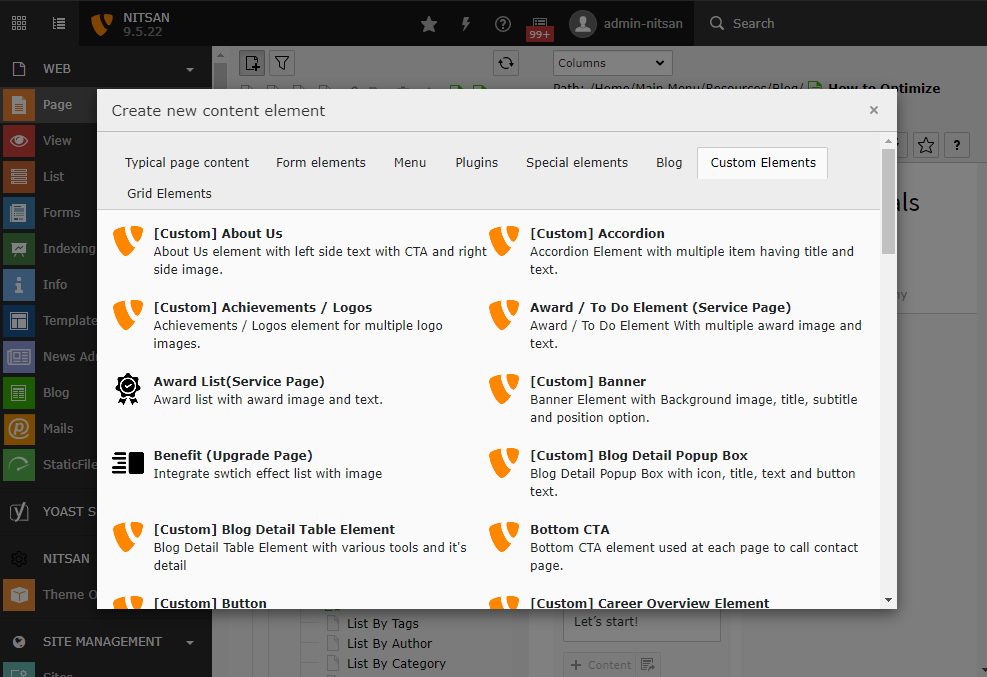Click the bookmark star button behind dialog
This screenshot has height=677, width=987.
click(x=925, y=145)
